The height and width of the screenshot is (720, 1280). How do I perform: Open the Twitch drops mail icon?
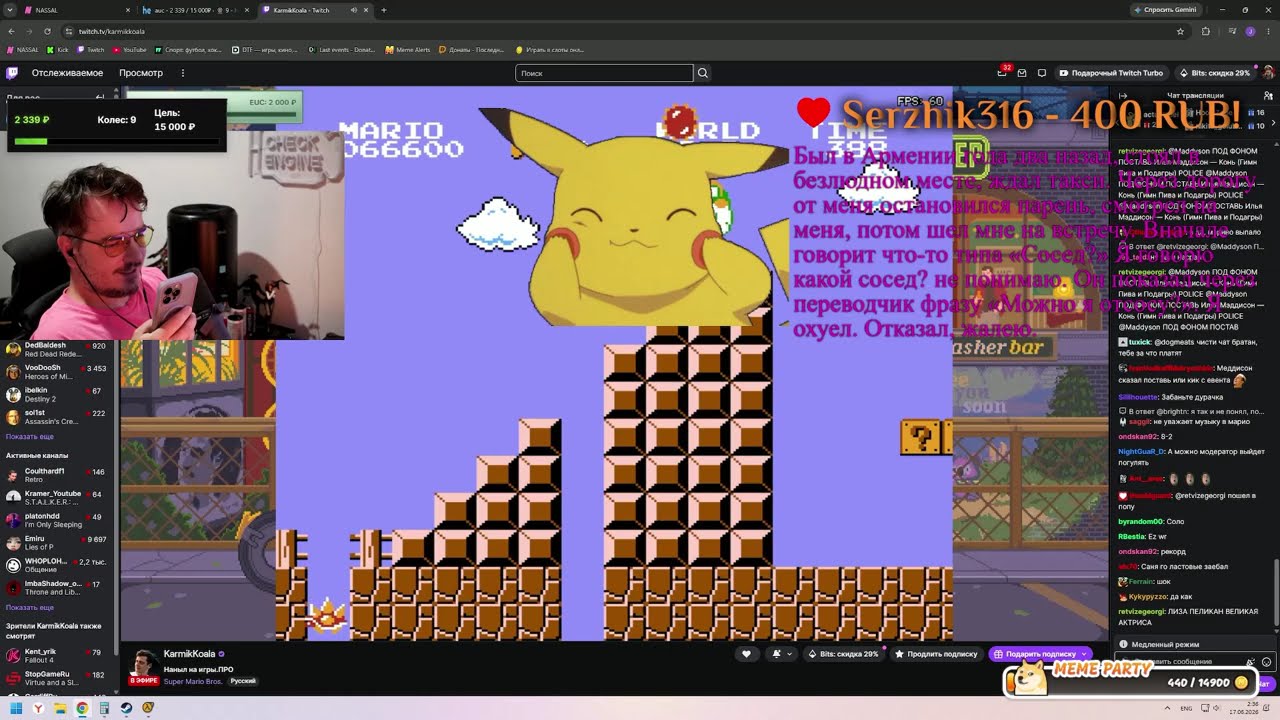pyautogui.click(x=1022, y=73)
